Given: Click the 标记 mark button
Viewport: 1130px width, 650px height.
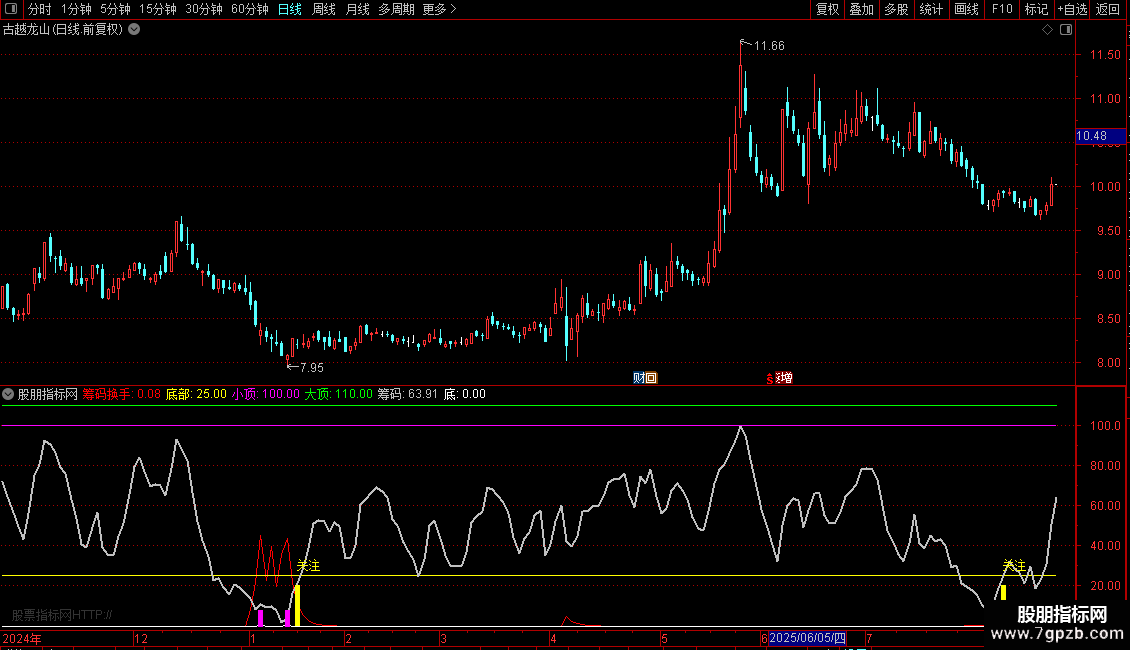Looking at the screenshot, I should pyautogui.click(x=1036, y=9).
